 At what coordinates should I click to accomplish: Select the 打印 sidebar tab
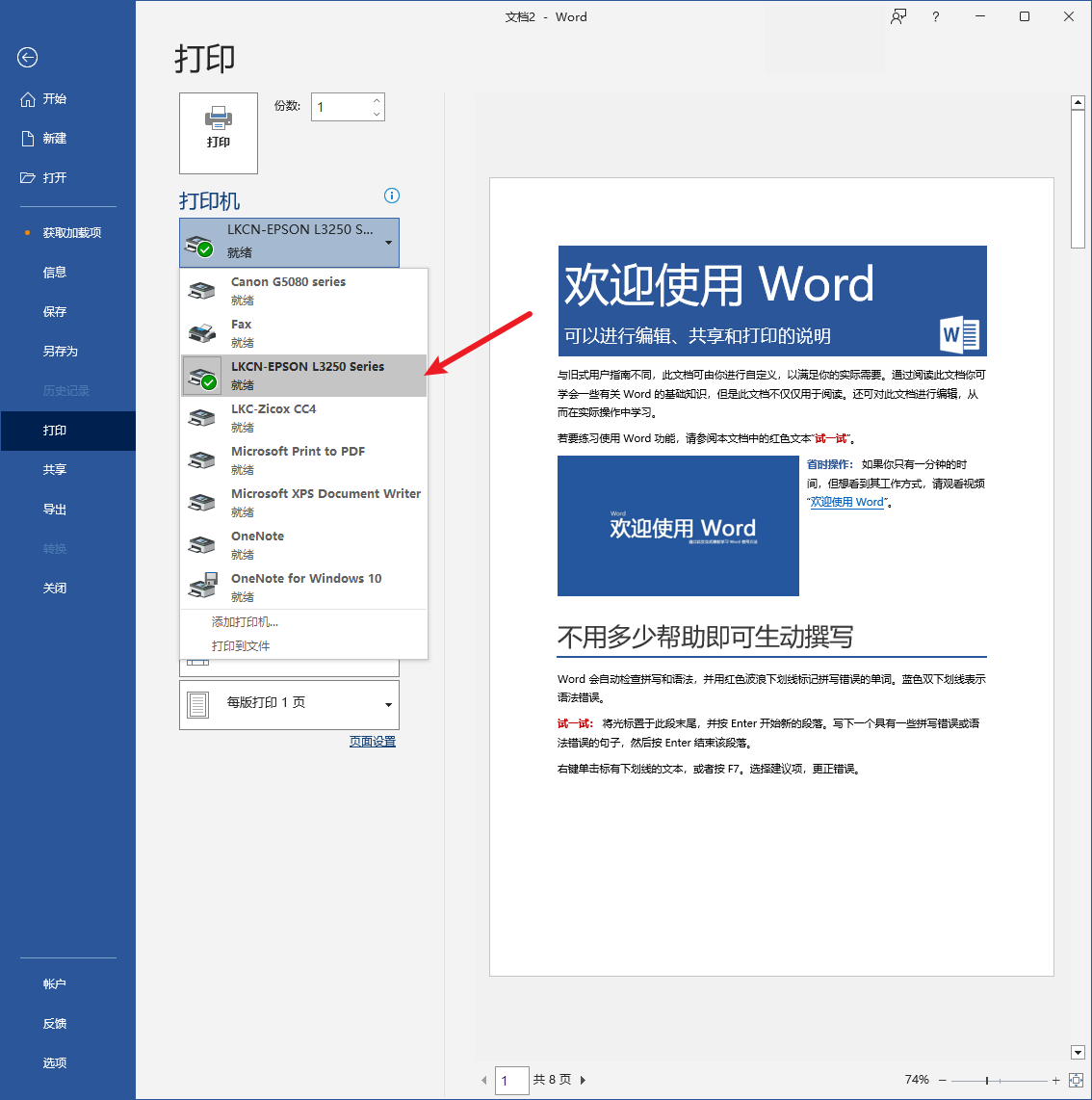click(68, 431)
